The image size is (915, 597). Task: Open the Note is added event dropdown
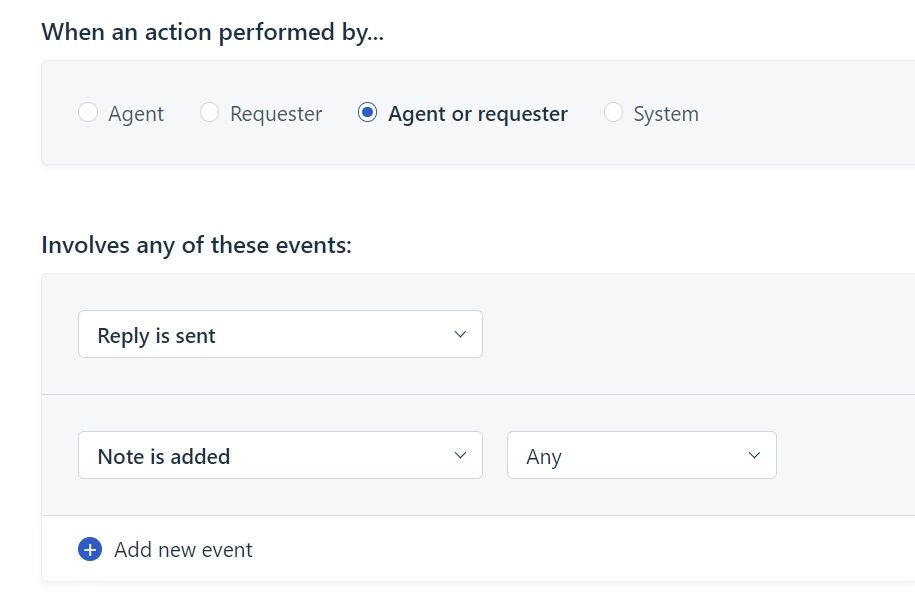(x=280, y=456)
